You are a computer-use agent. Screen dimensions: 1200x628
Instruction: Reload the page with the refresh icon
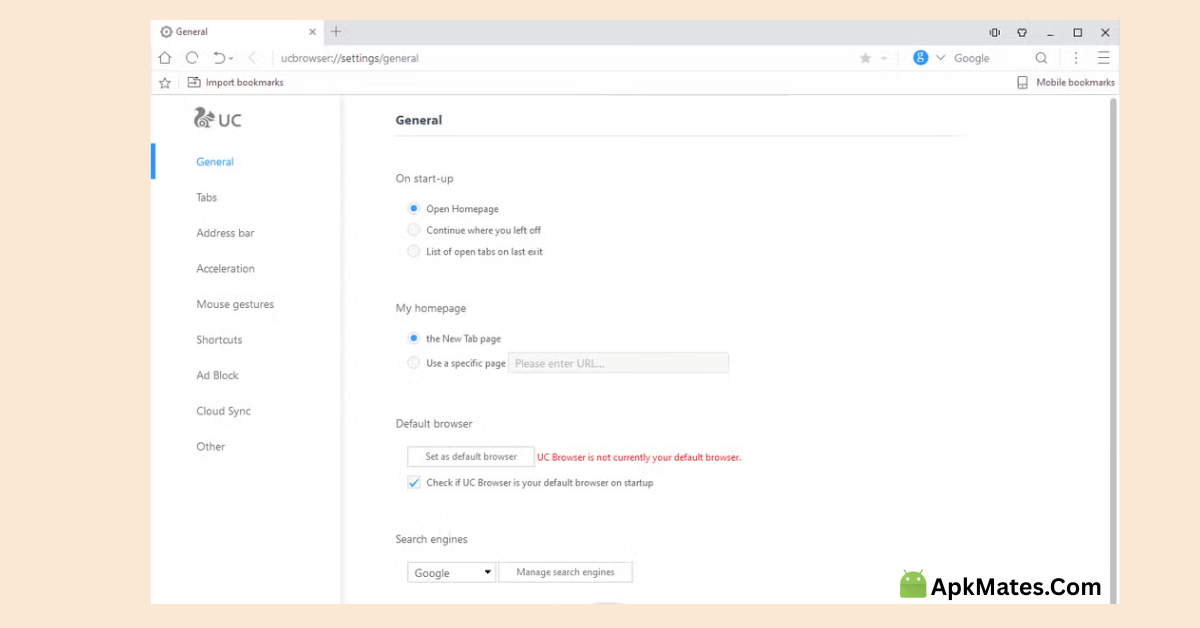click(192, 58)
